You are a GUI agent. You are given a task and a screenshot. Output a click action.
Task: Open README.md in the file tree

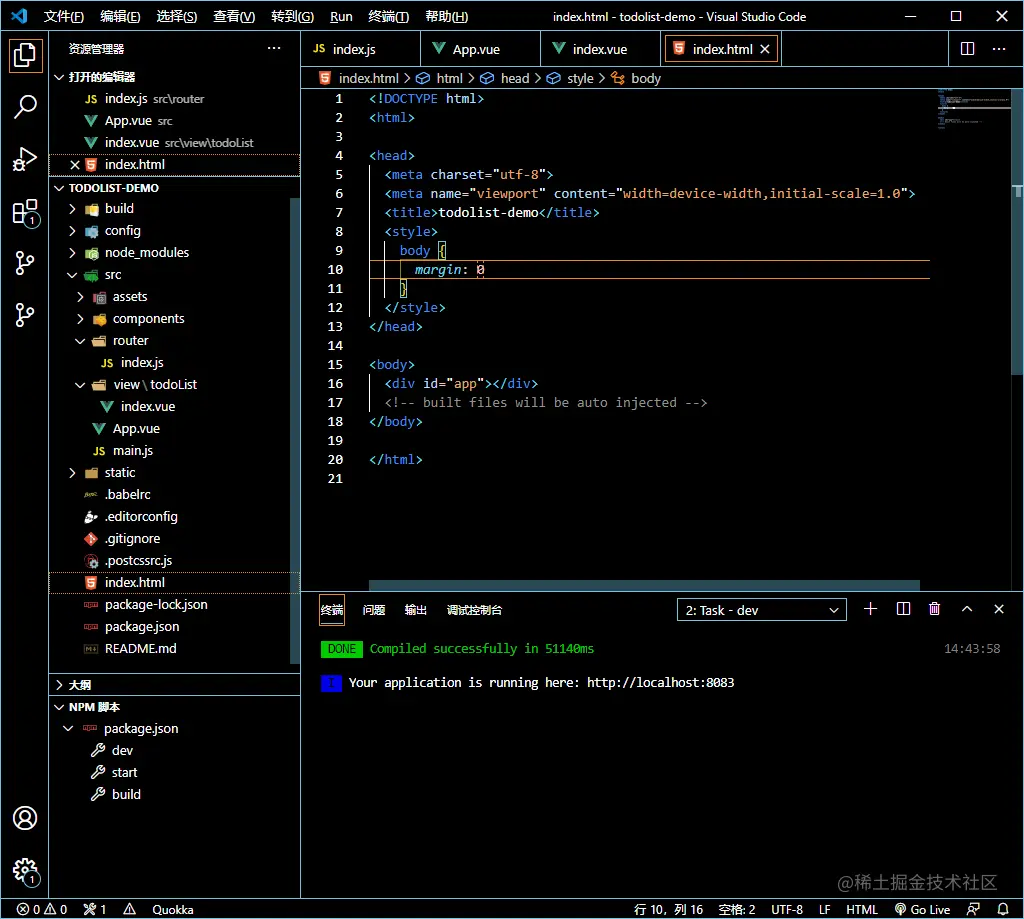(140, 649)
